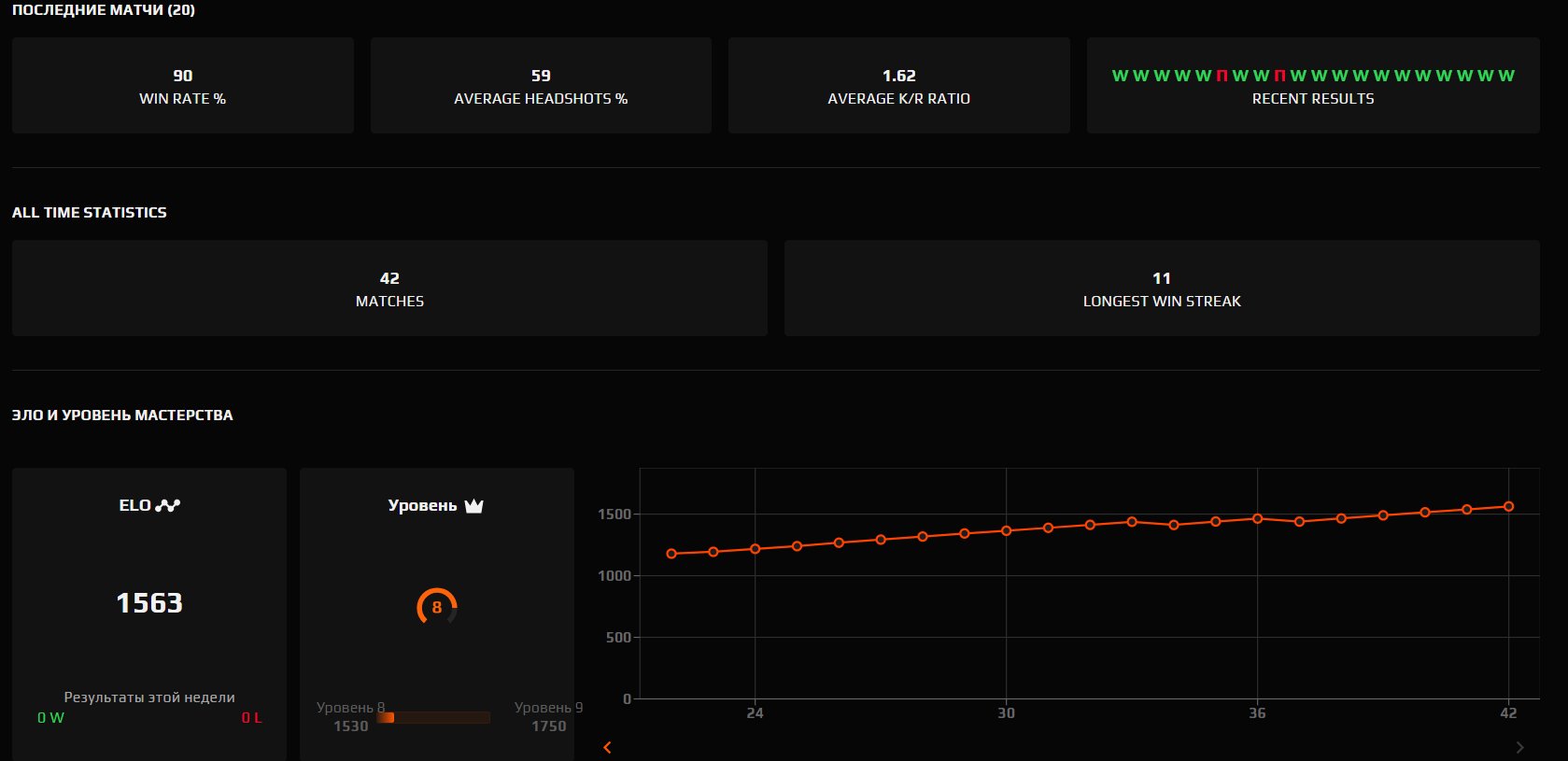Click the chart data point at match 30
1568x761 pixels.
point(1006,531)
